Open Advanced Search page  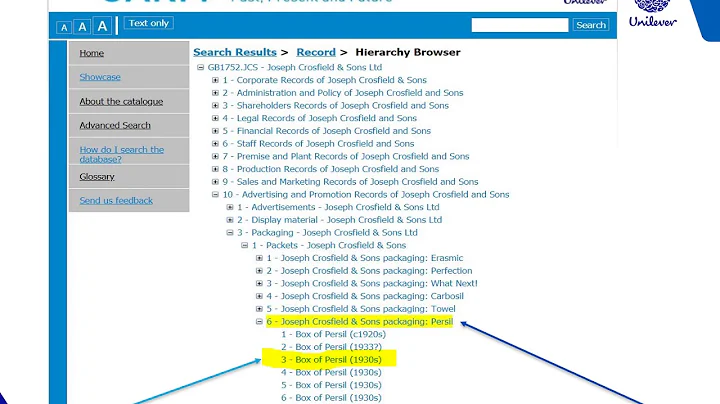(115, 125)
